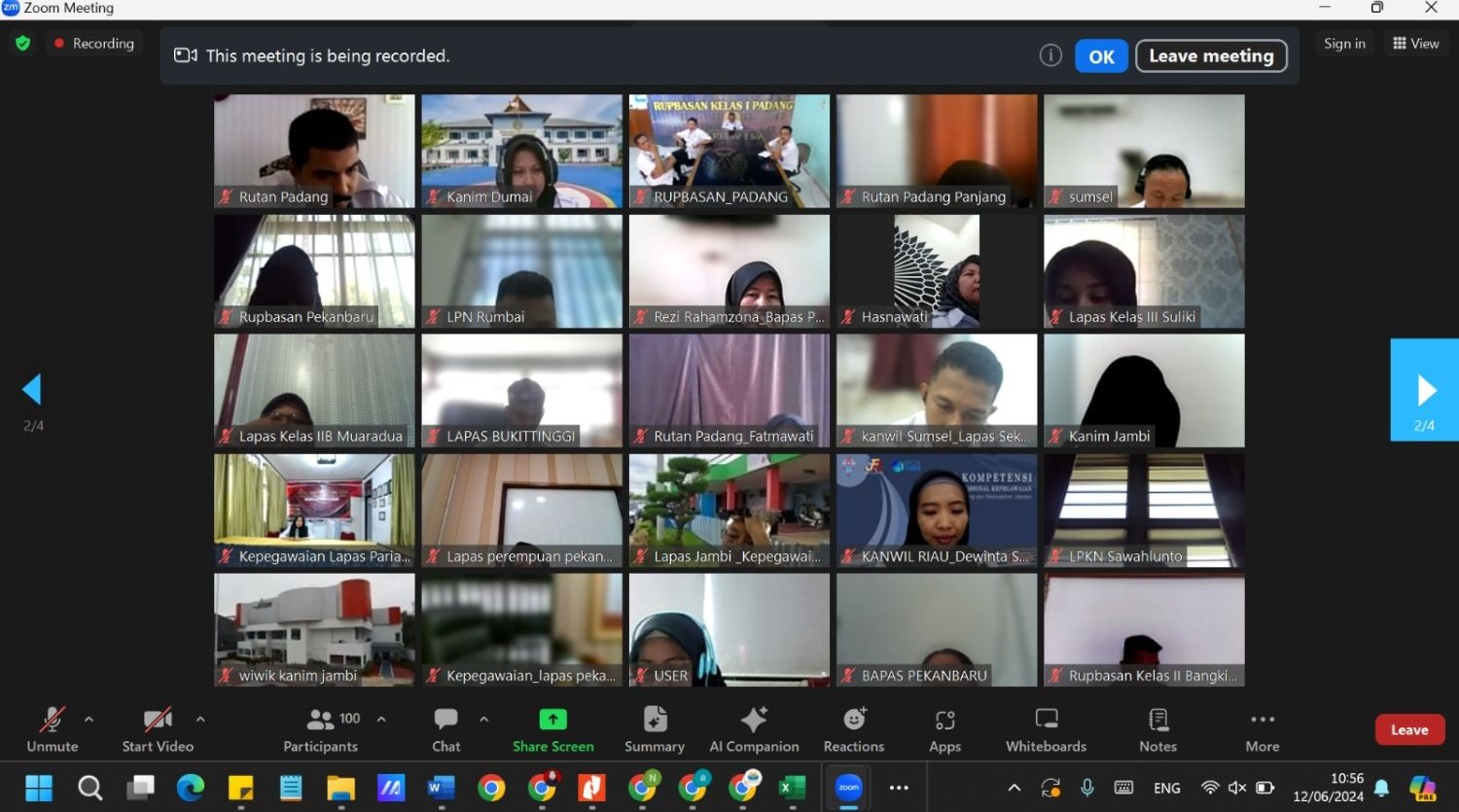Image resolution: width=1459 pixels, height=812 pixels.
Task: Click the green encryption shield icon
Action: pyautogui.click(x=23, y=44)
